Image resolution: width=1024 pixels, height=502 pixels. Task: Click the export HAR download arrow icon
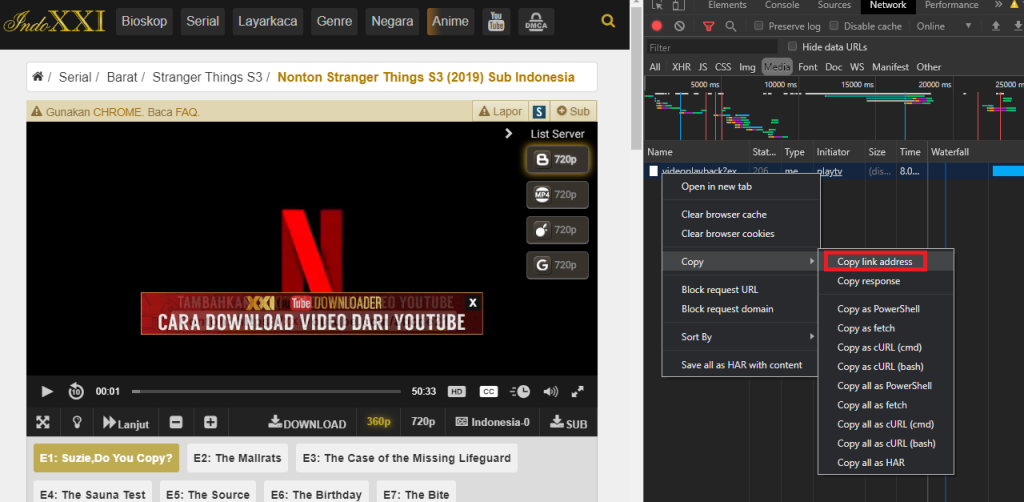click(1016, 26)
